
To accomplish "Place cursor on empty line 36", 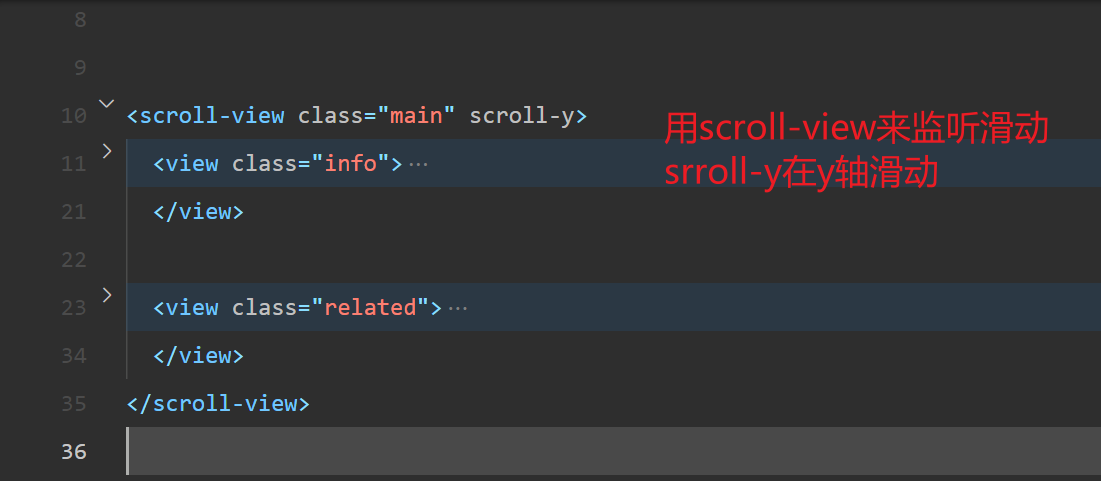I will pyautogui.click(x=614, y=451).
